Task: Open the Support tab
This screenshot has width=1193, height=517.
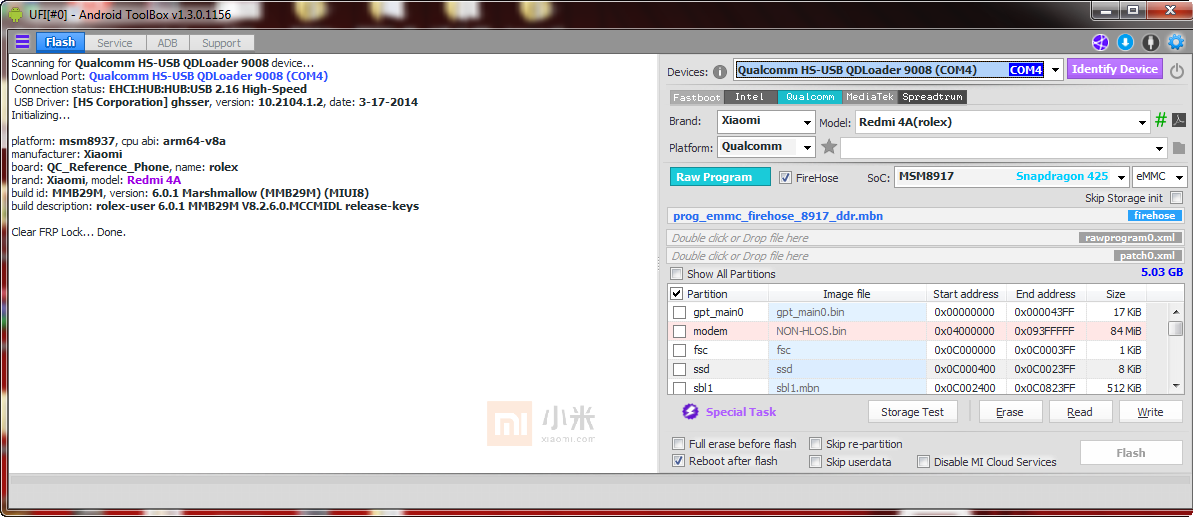Action: (x=221, y=43)
